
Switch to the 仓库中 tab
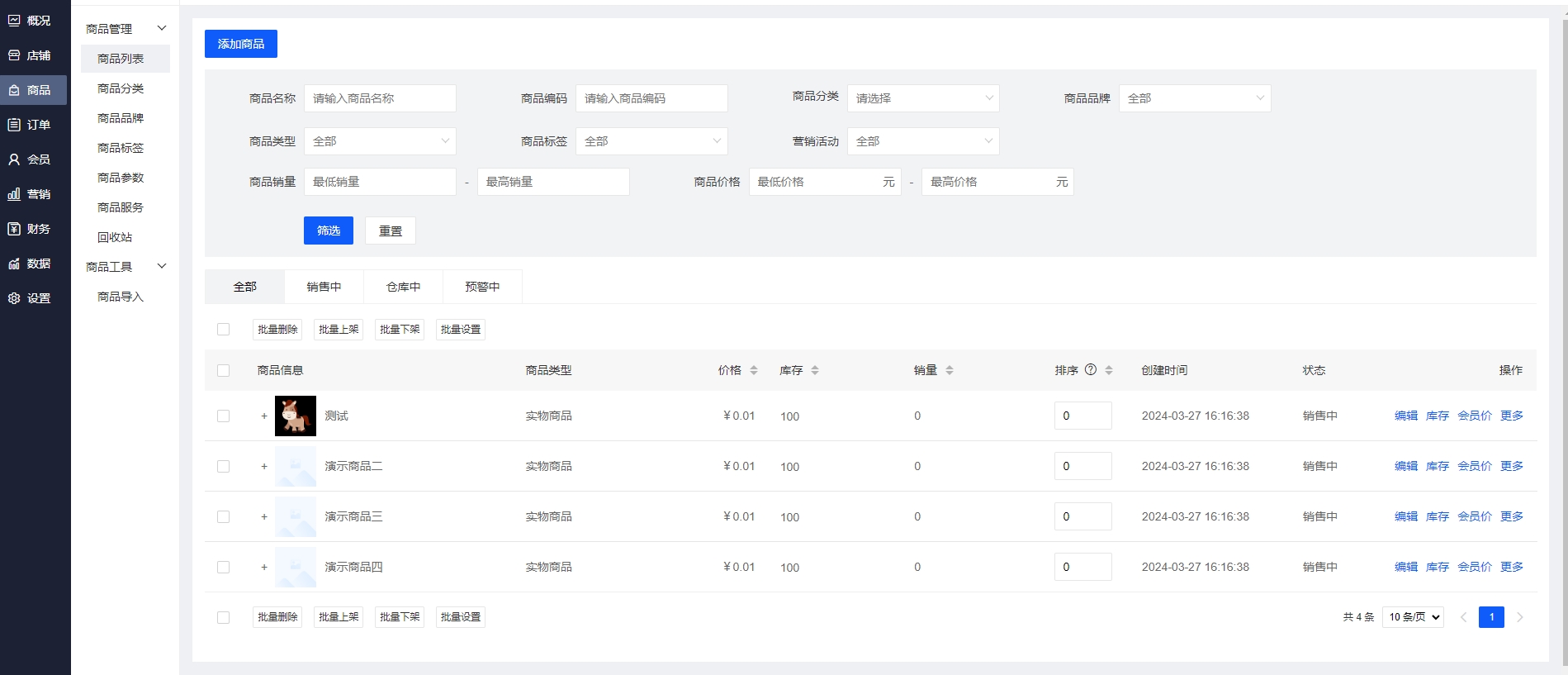click(403, 287)
